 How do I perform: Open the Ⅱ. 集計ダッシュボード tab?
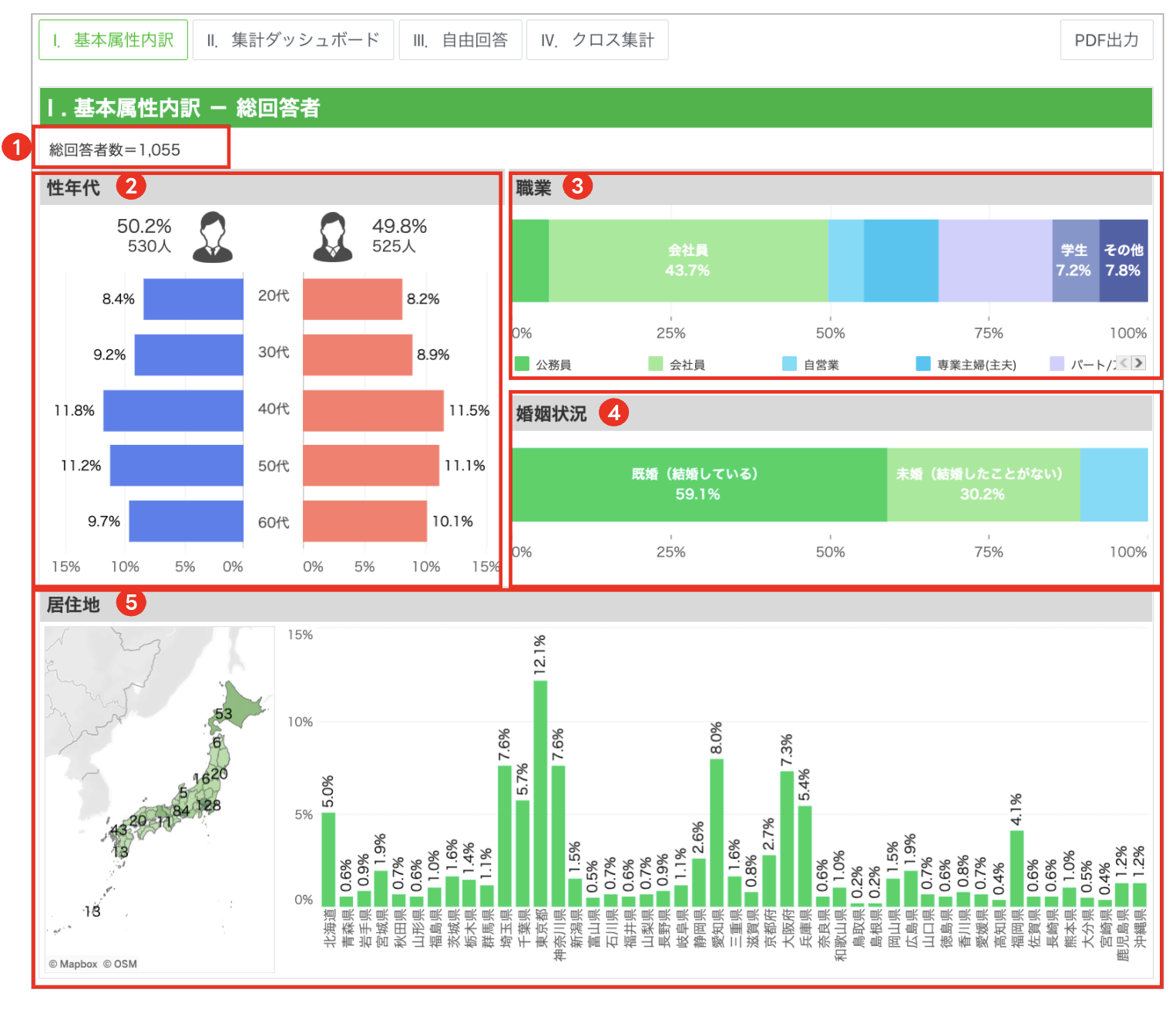click(294, 40)
